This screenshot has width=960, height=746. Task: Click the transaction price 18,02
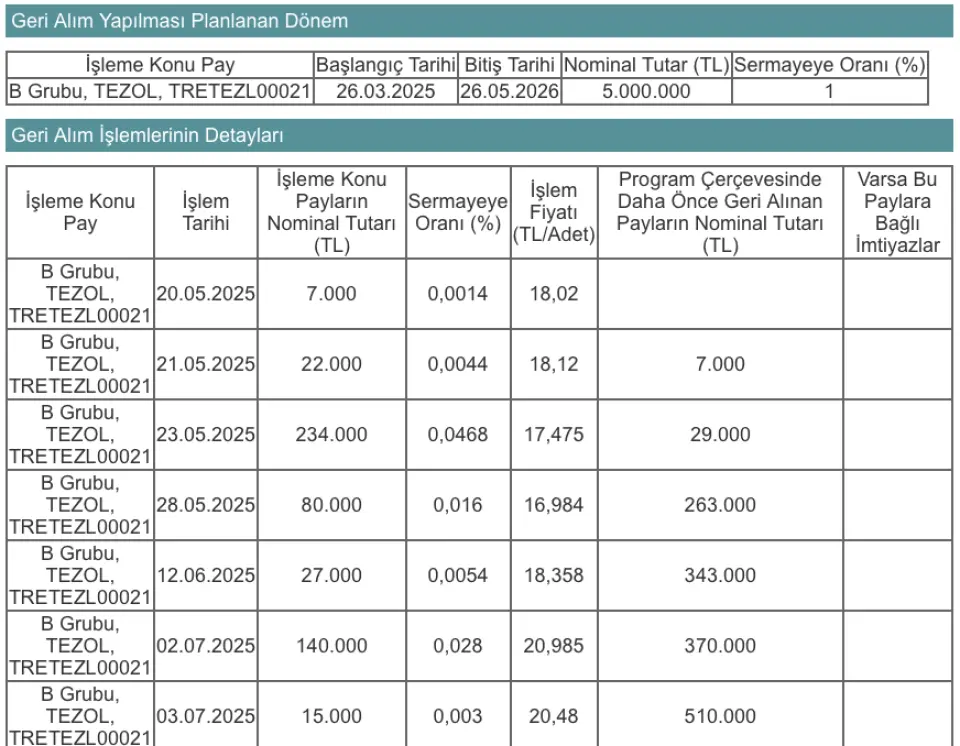(554, 294)
